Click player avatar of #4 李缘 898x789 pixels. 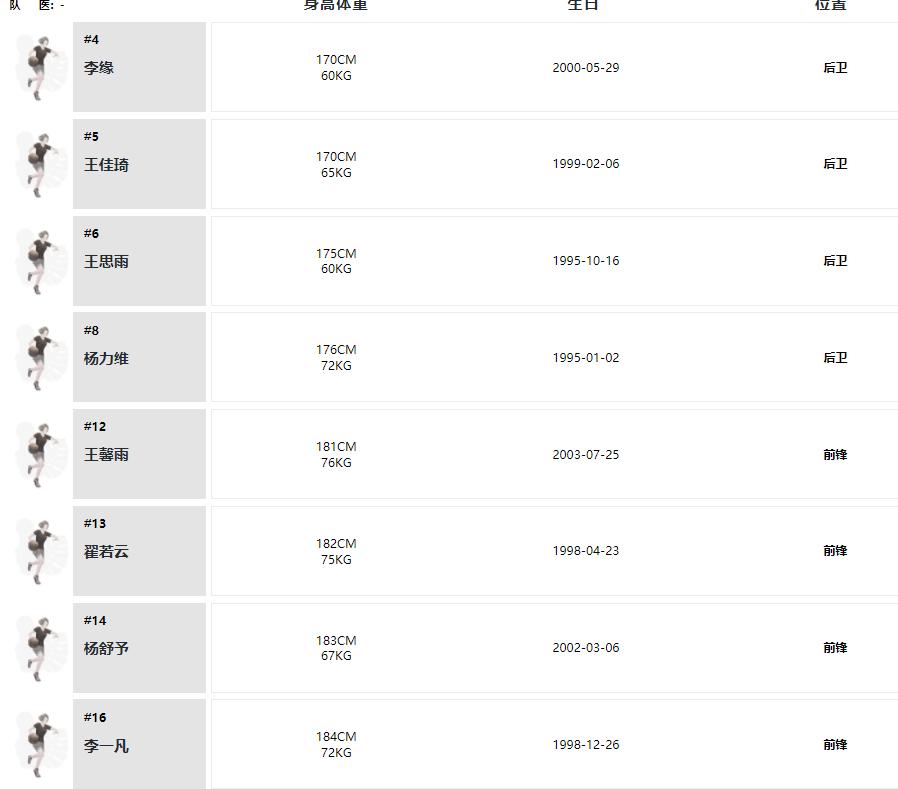pos(40,68)
